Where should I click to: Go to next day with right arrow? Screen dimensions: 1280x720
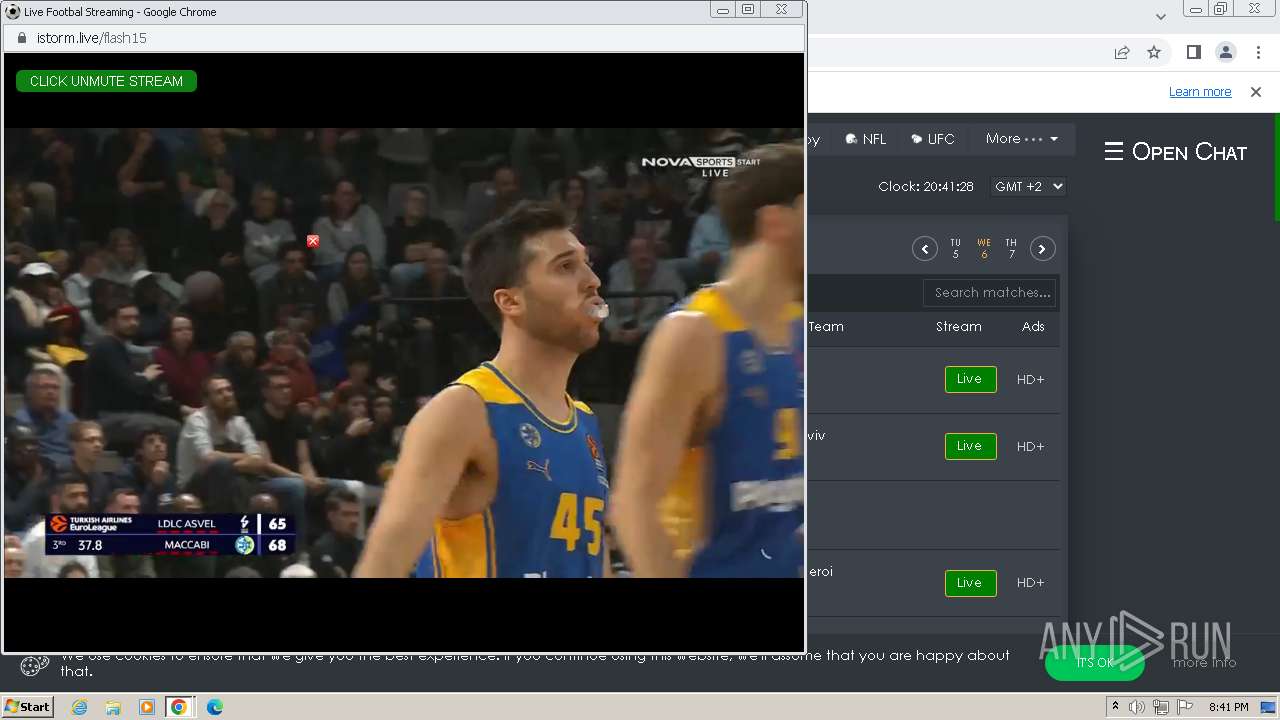[x=1042, y=249]
